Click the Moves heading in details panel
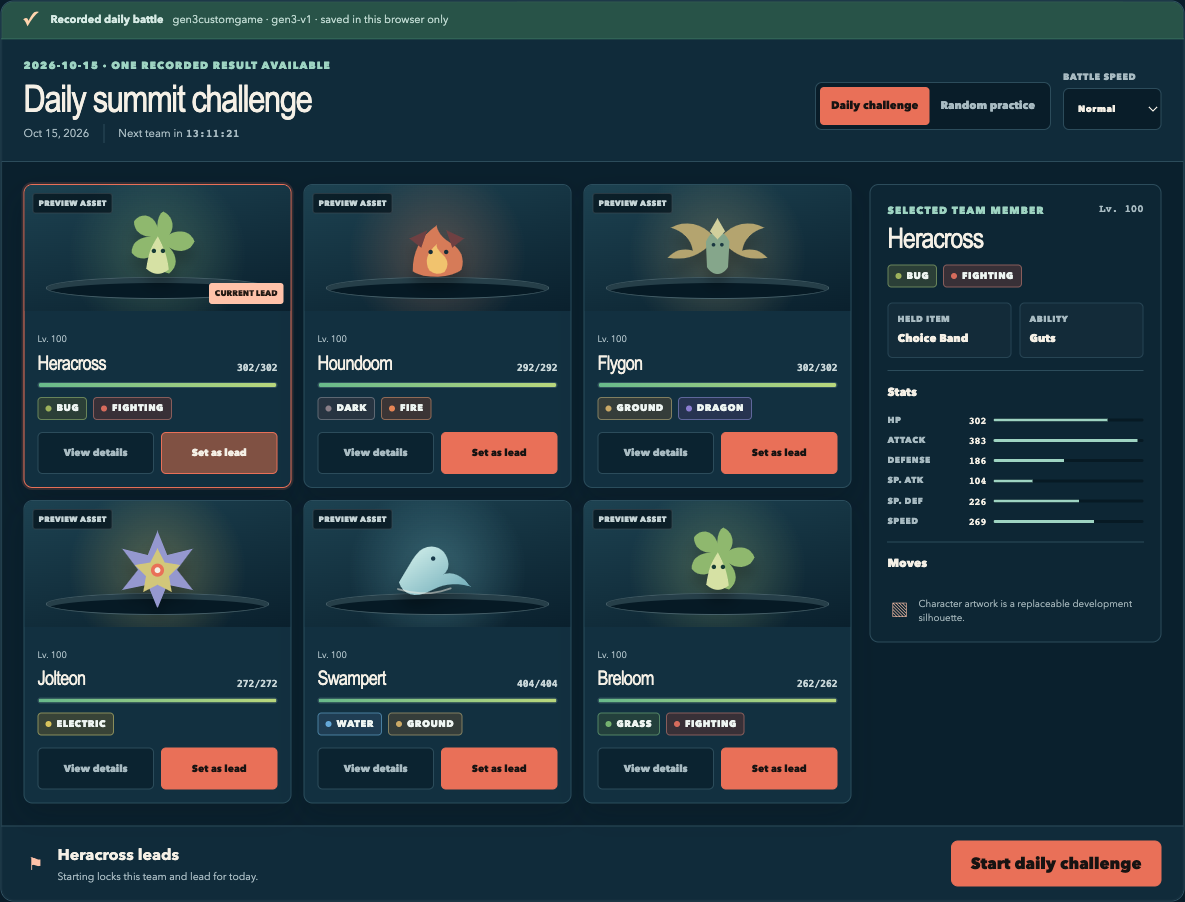 pyautogui.click(x=907, y=563)
